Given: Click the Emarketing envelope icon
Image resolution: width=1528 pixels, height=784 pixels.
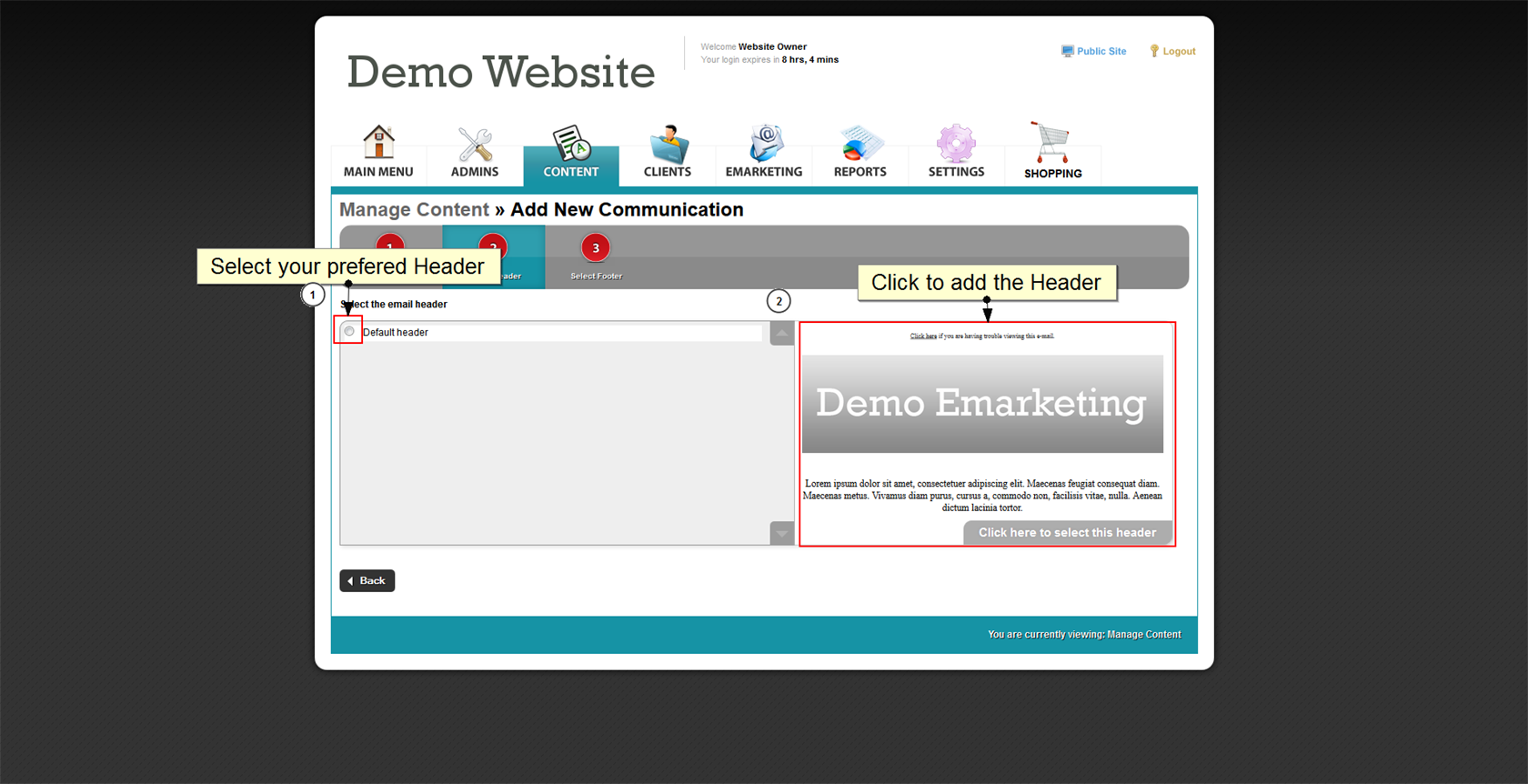Looking at the screenshot, I should tap(764, 144).
